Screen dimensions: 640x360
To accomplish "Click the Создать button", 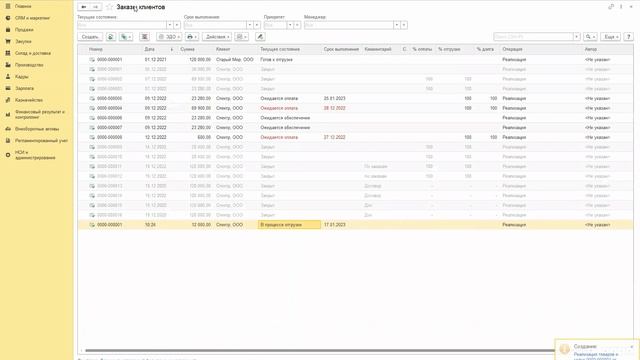I will tap(90, 37).
